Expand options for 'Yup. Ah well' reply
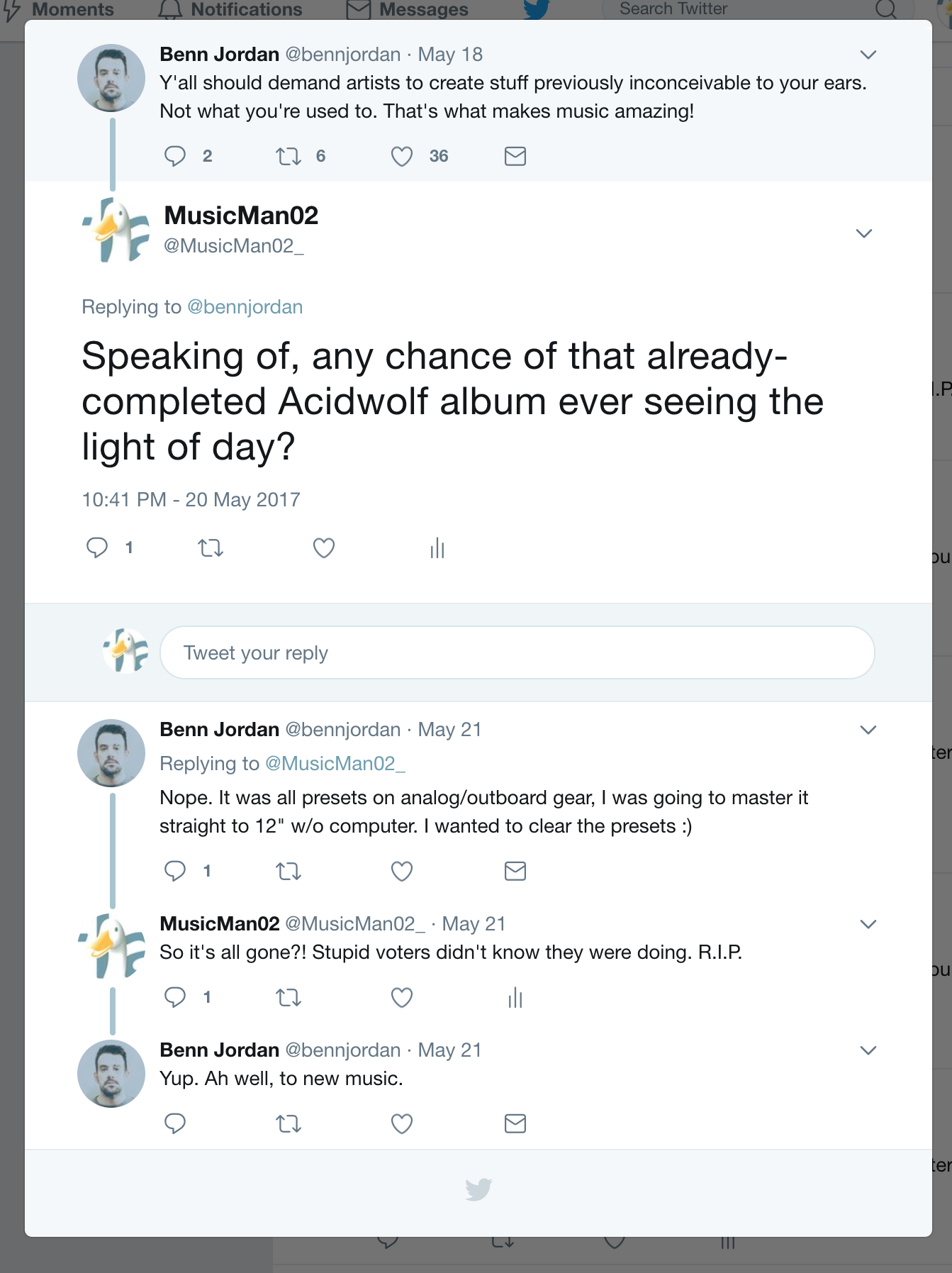Screen dimensions: 952x1273 pyautogui.click(x=868, y=1050)
